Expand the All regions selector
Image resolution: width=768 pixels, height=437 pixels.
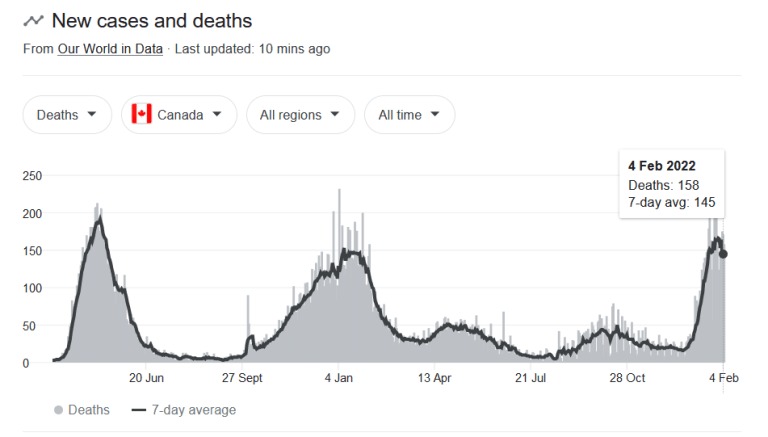coord(300,115)
